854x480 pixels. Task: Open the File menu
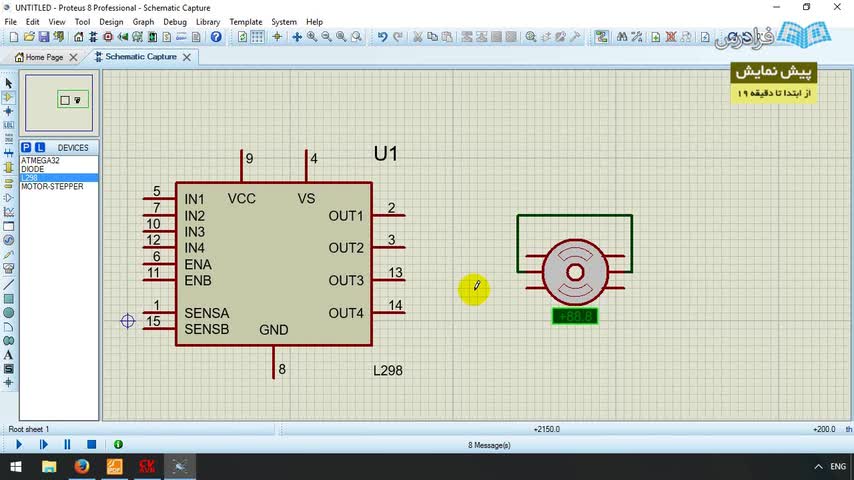[x=10, y=22]
